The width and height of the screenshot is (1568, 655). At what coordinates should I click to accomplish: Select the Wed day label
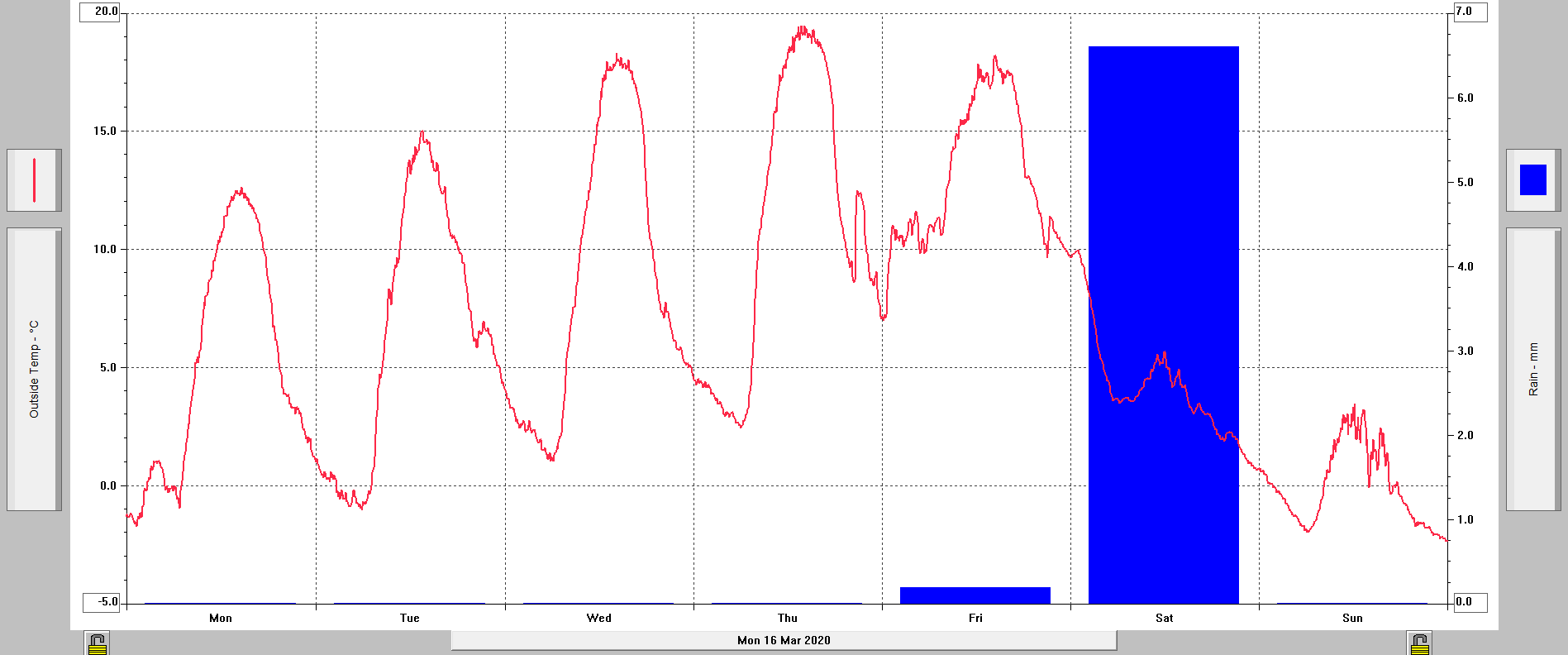(599, 618)
